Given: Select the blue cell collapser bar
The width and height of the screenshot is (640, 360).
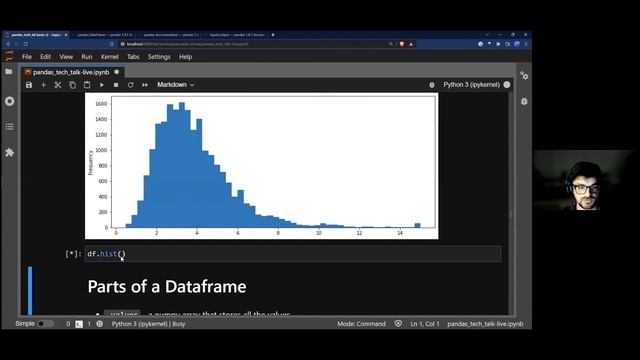Looking at the screenshot, I should pos(30,290).
